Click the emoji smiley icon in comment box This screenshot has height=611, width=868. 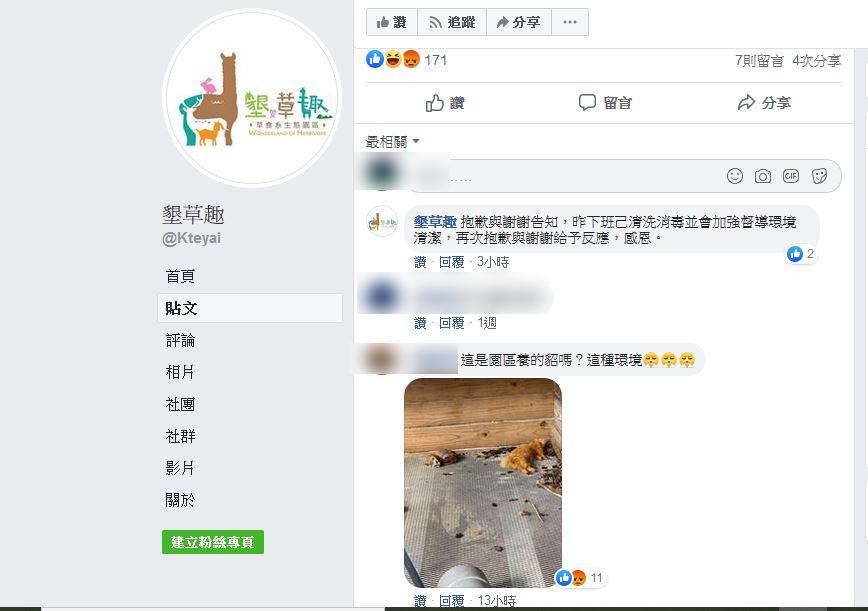[x=735, y=176]
